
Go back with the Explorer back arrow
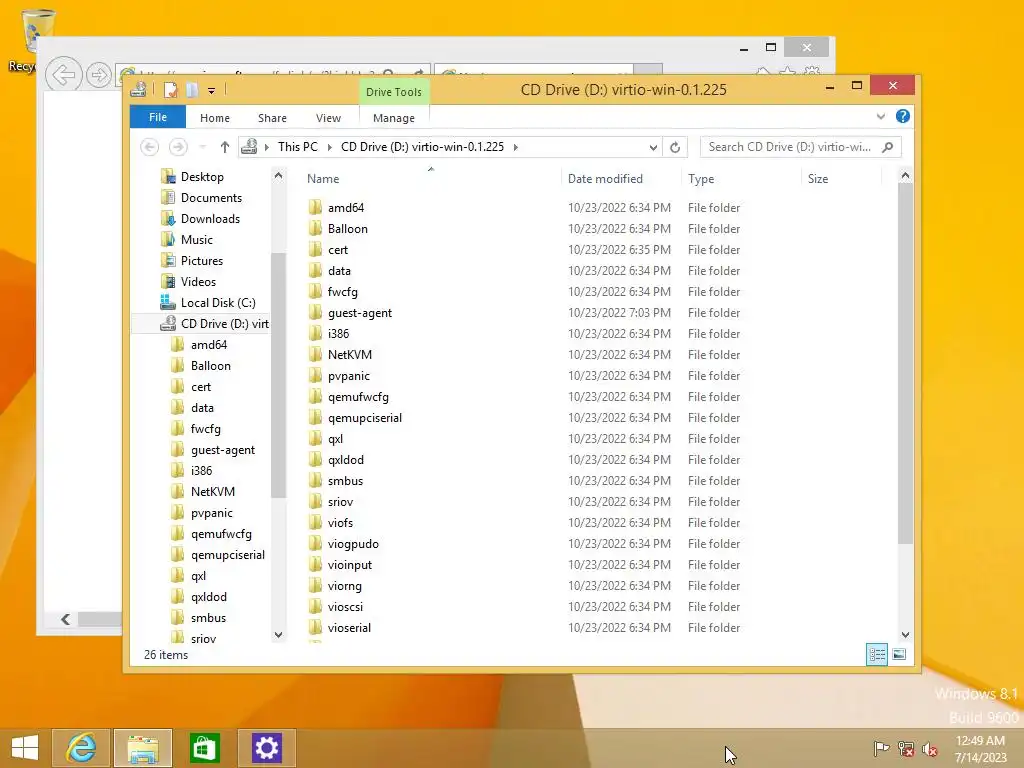[x=150, y=147]
